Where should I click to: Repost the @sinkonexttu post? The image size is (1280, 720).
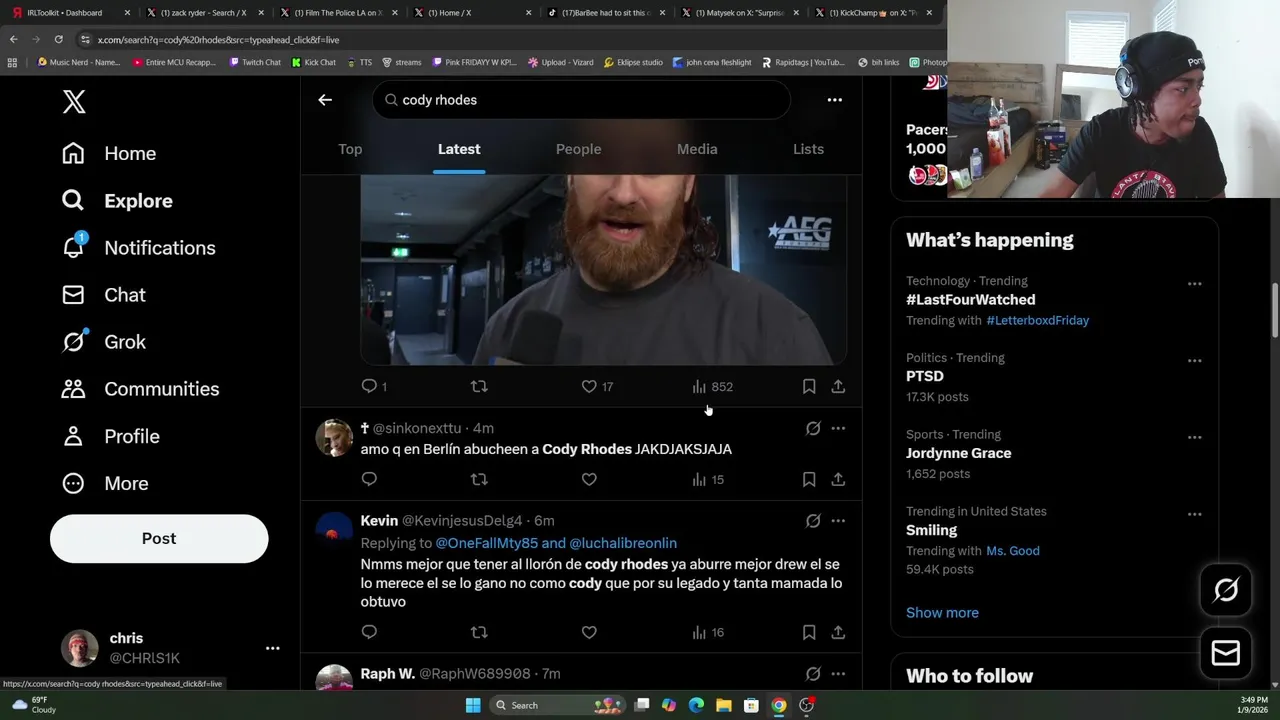[x=479, y=479]
